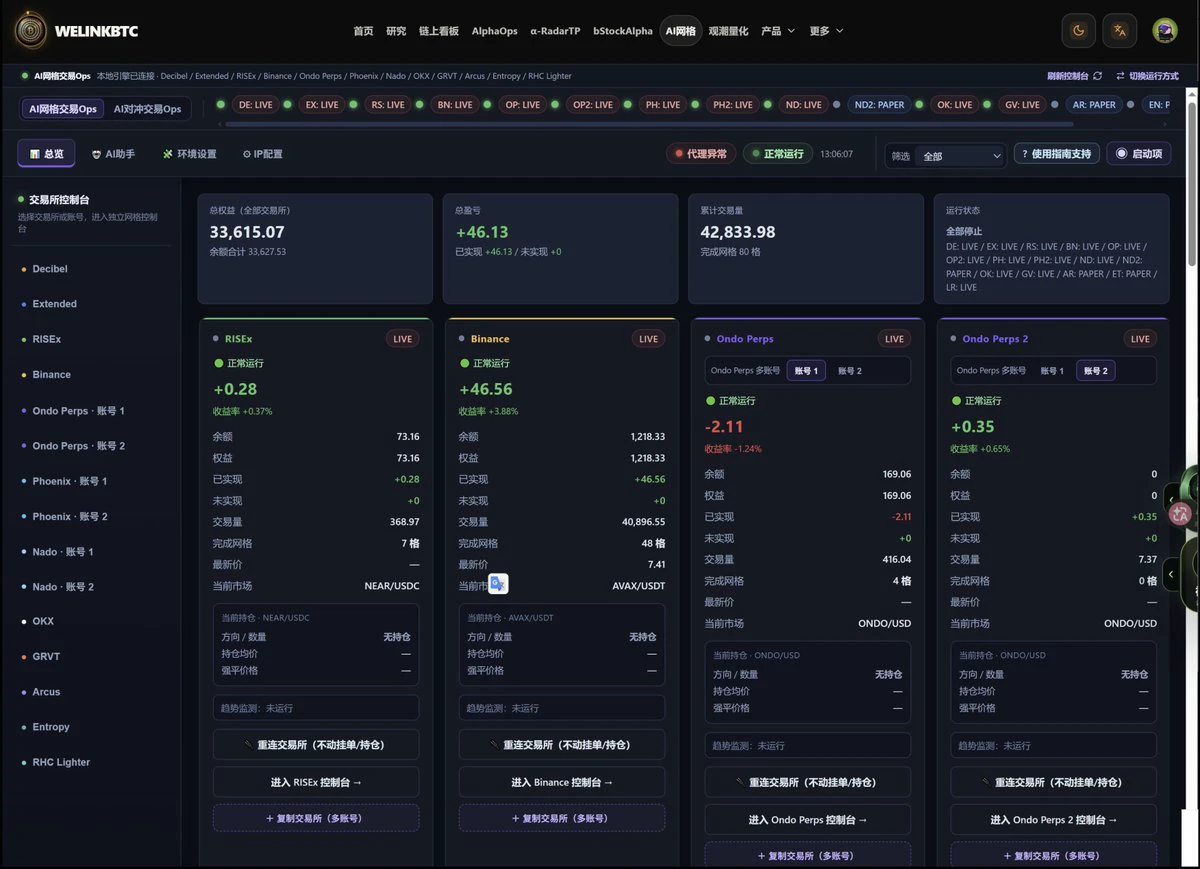Click the swap icon beside 切换运行方式
Screen dimensions: 1200x869
[1119, 76]
